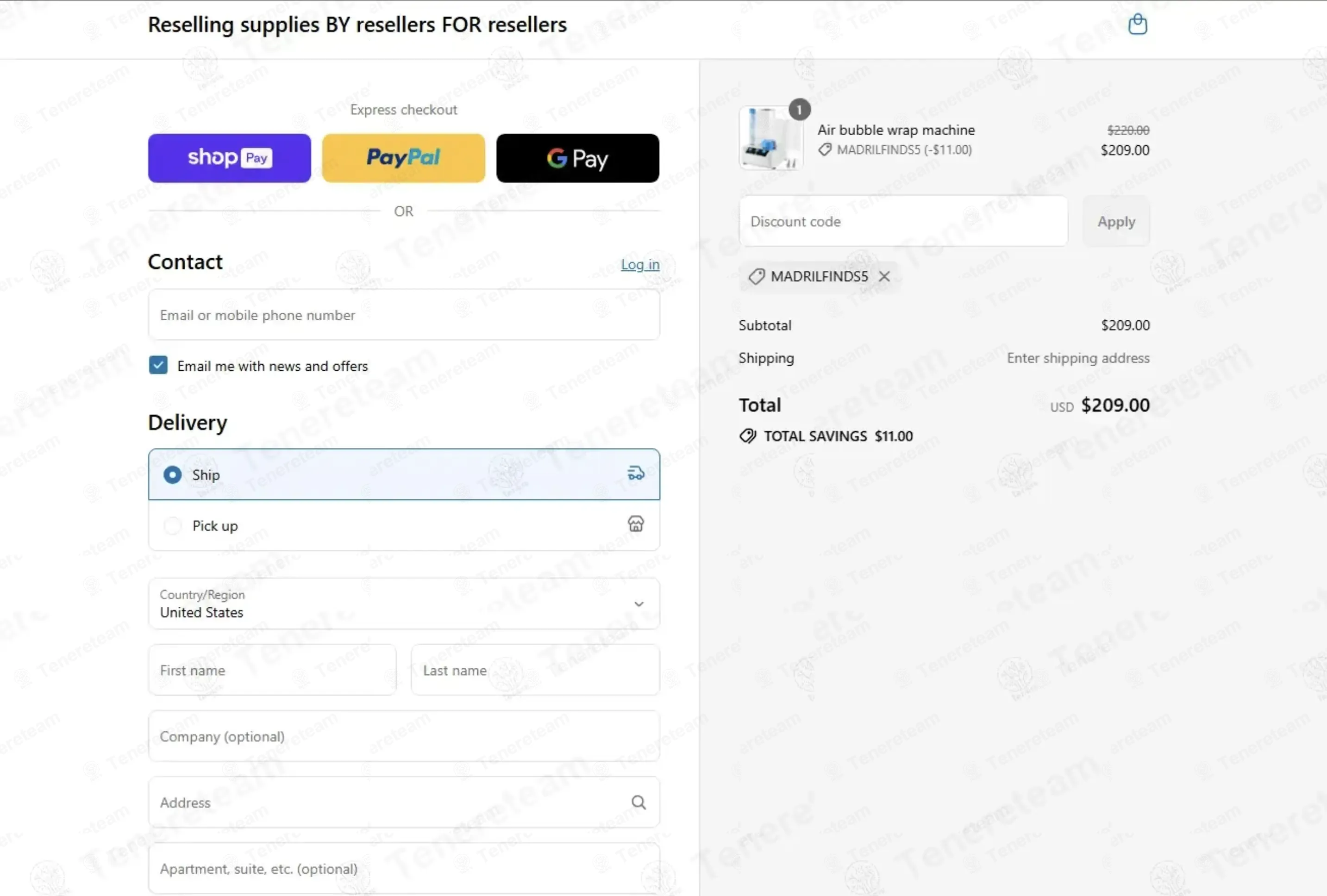This screenshot has width=1327, height=896.
Task: Click the Air bubble wrap machine thumbnail
Action: [x=771, y=138]
